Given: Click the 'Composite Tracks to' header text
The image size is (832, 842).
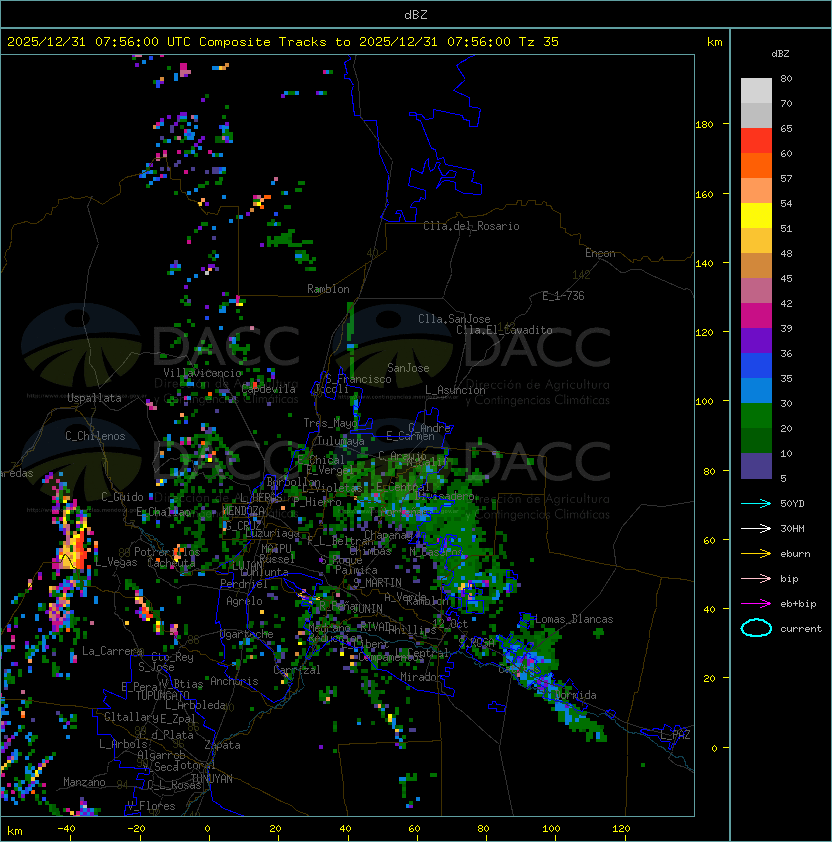Looking at the screenshot, I should click(x=274, y=42).
